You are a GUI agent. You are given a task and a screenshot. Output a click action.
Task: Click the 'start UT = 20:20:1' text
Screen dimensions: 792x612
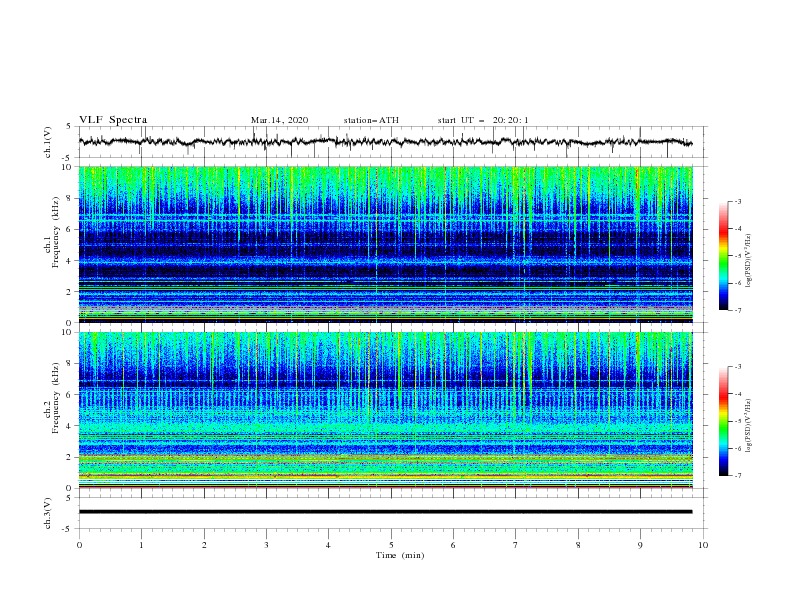click(x=483, y=120)
